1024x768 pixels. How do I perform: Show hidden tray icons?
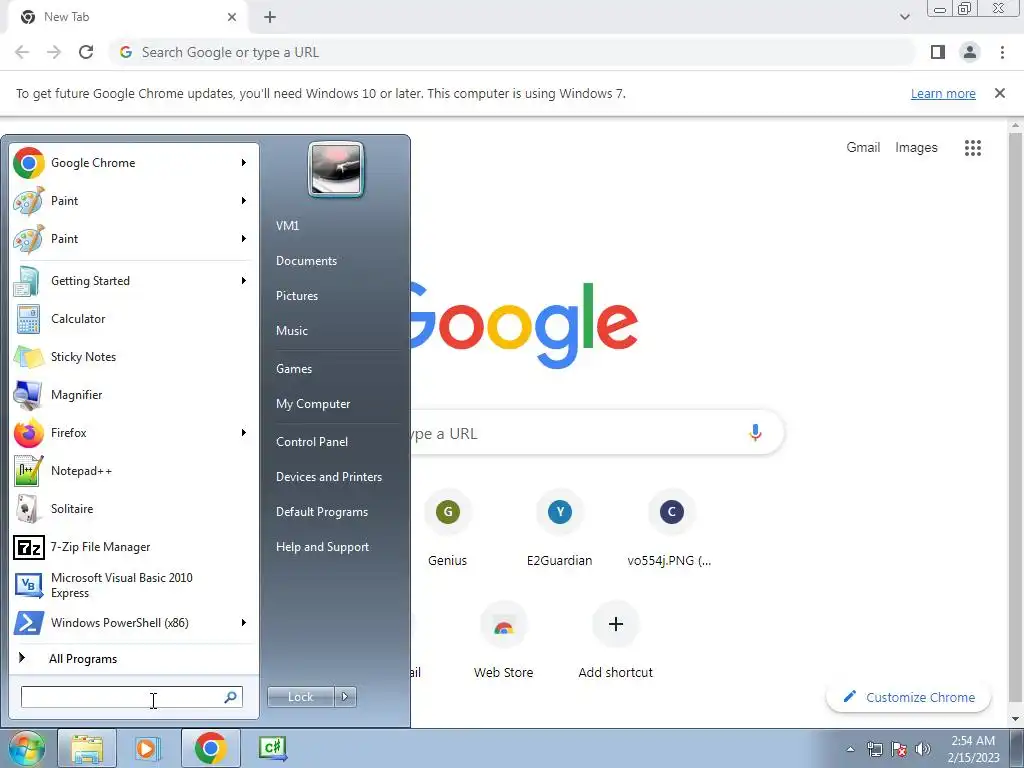850,749
